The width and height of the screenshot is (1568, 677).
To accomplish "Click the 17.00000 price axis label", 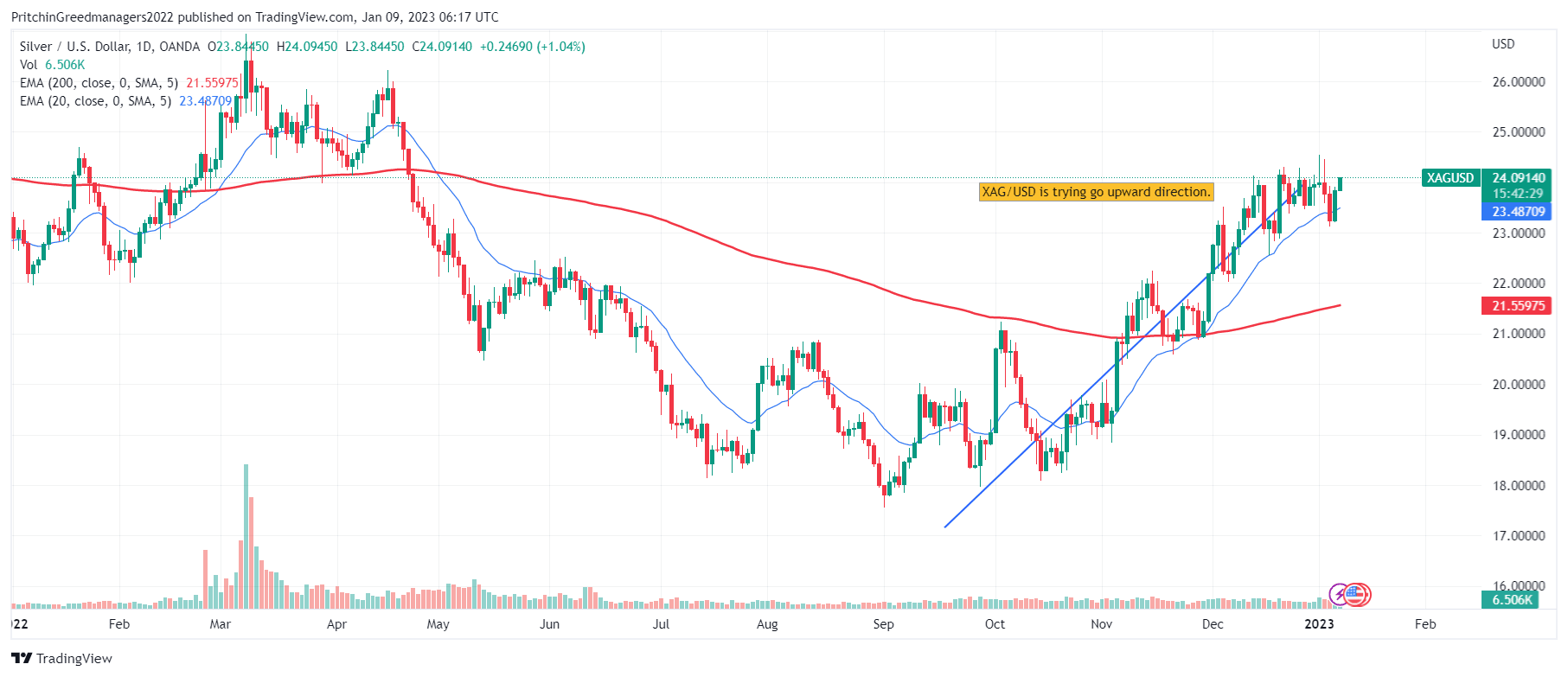I will point(1519,536).
